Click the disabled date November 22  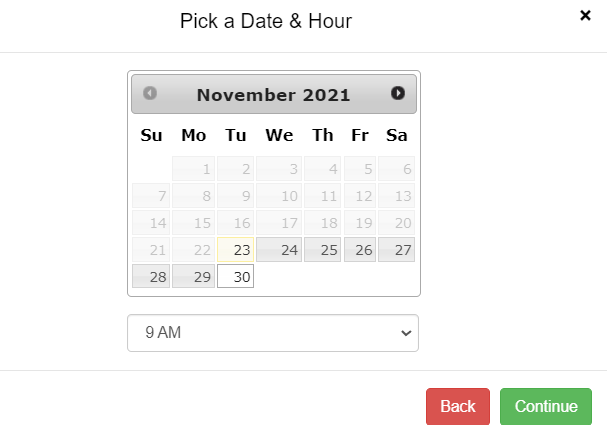[193, 250]
